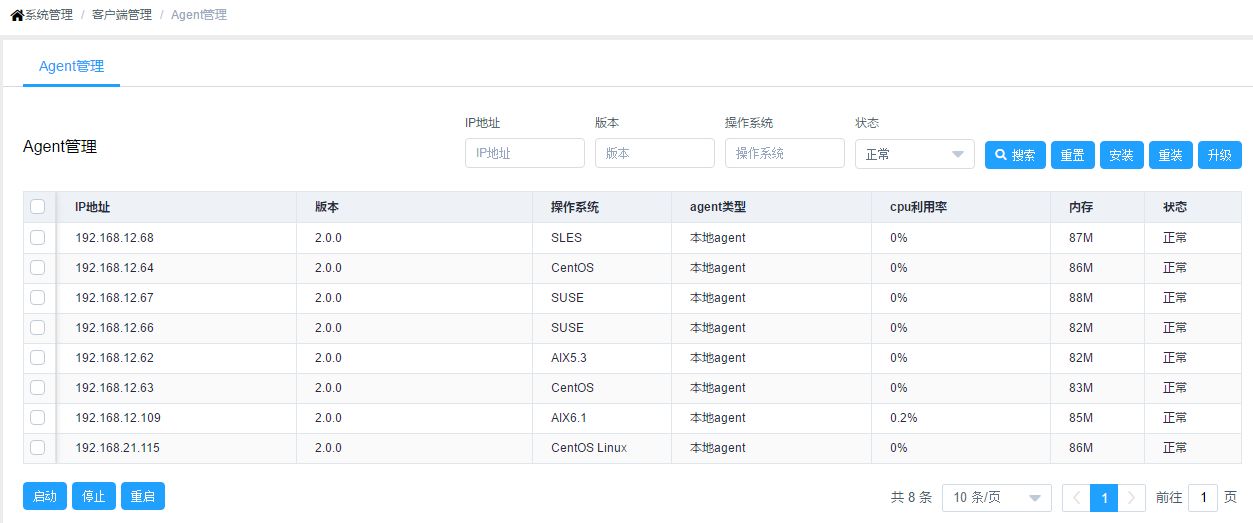Click the 升级 upgrade button
This screenshot has height=523, width=1253.
pyautogui.click(x=1219, y=155)
